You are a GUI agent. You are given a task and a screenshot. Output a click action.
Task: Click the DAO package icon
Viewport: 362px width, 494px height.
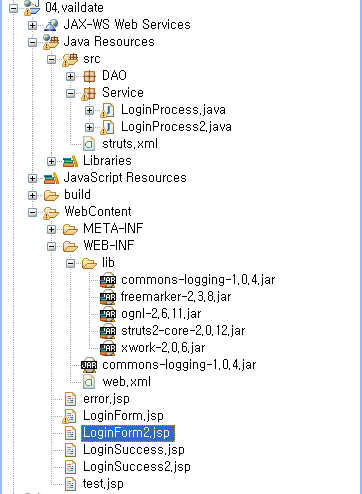[89, 76]
